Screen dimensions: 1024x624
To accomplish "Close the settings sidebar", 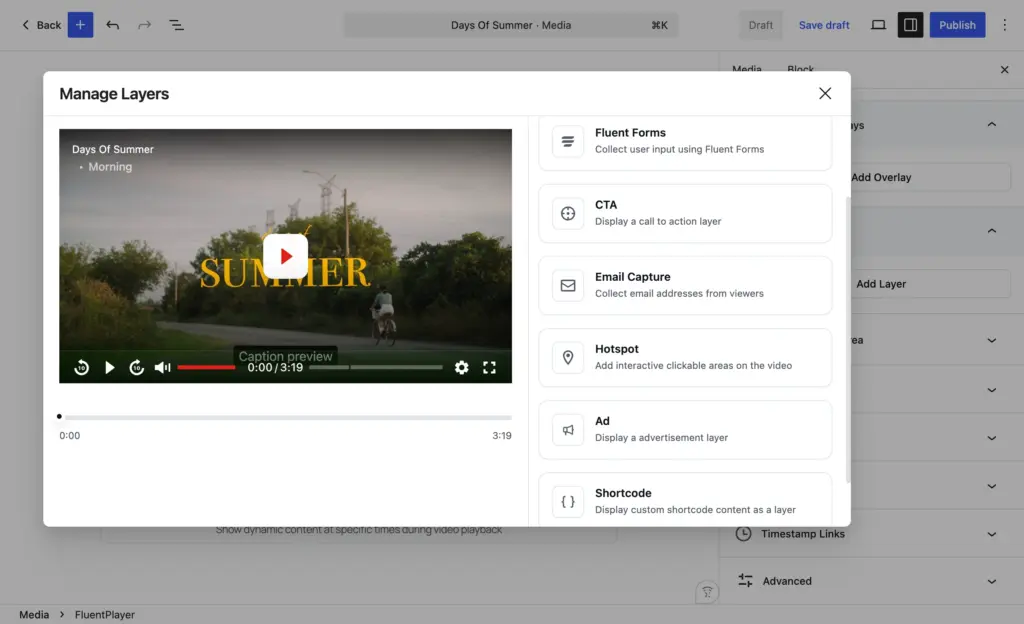I will [x=1004, y=70].
